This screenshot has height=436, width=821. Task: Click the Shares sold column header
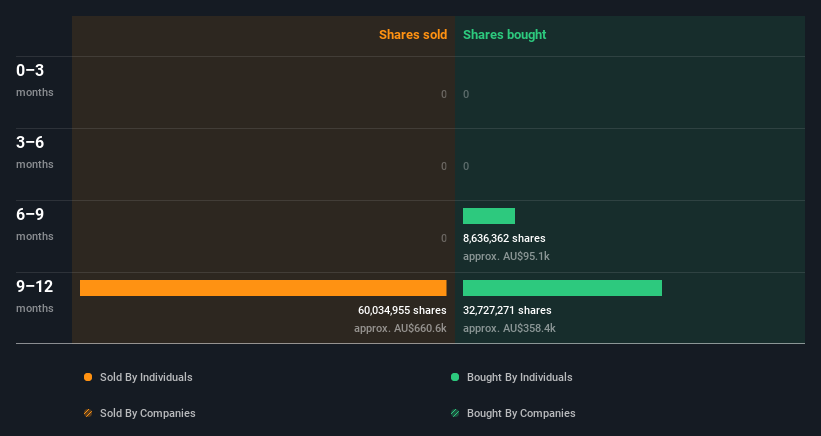point(413,35)
